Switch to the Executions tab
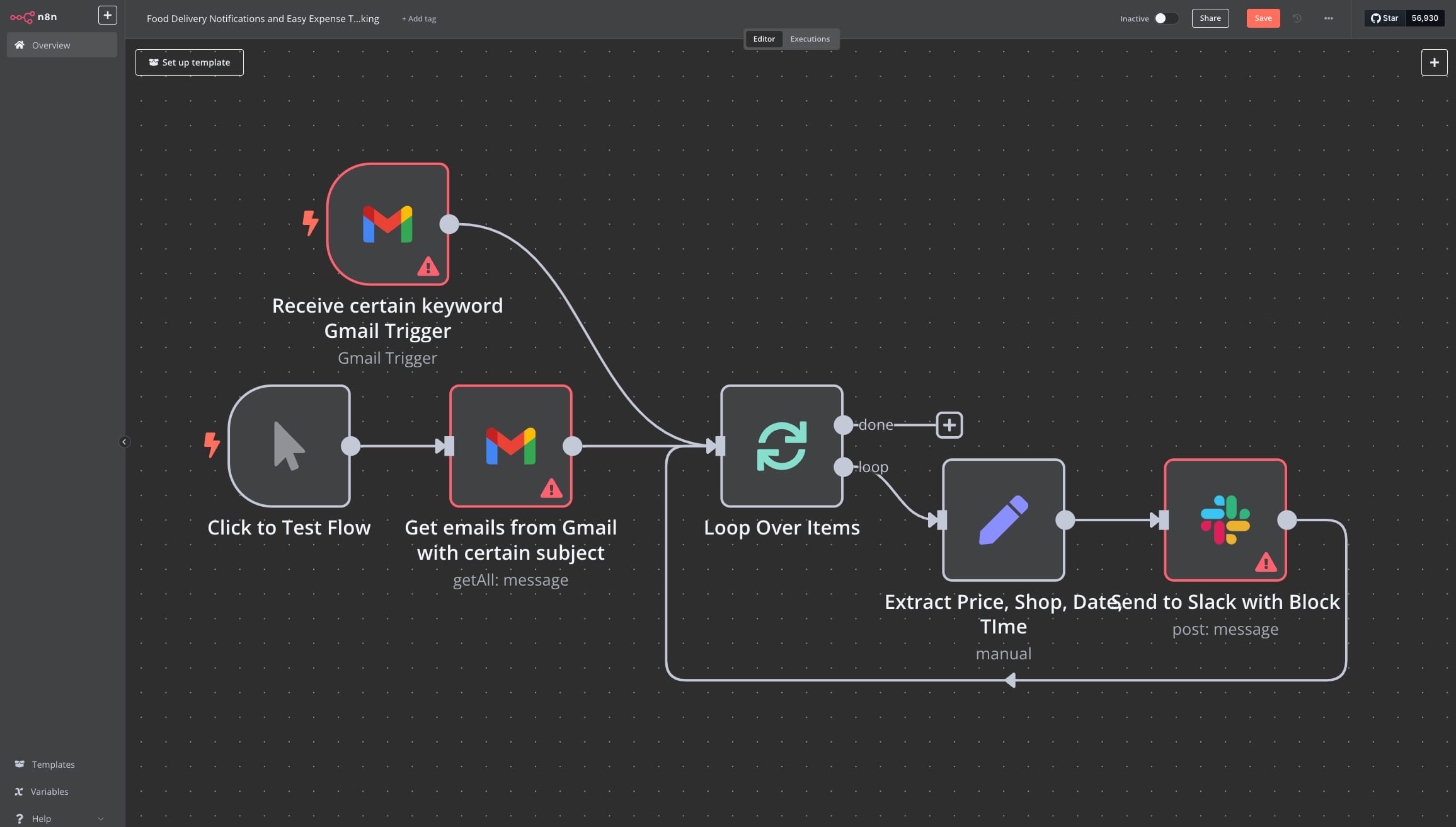 point(810,38)
